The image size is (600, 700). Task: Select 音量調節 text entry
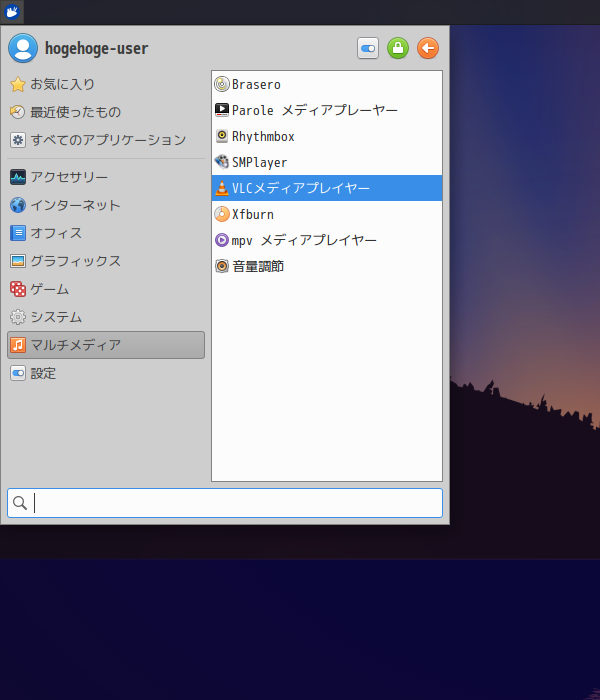pos(258,266)
